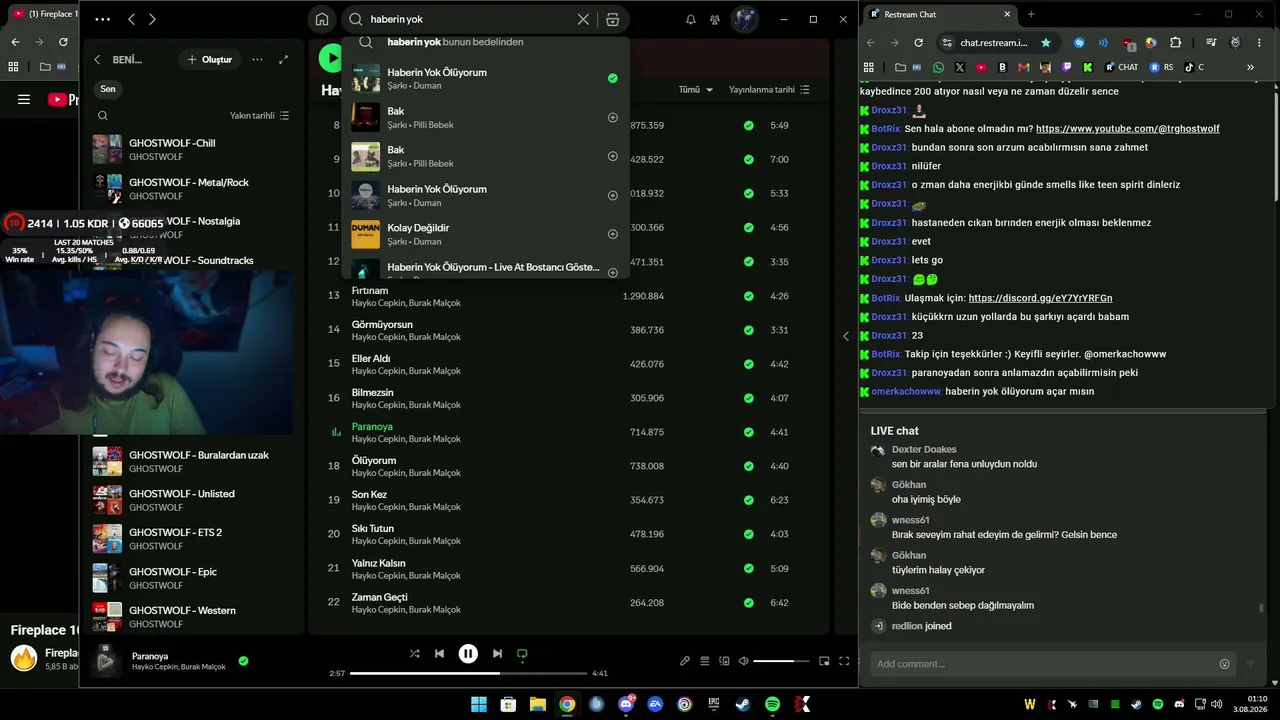Viewport: 1280px width, 720px height.
Task: Search 'haberin yok' instead suggestion
Action: click(x=485, y=42)
